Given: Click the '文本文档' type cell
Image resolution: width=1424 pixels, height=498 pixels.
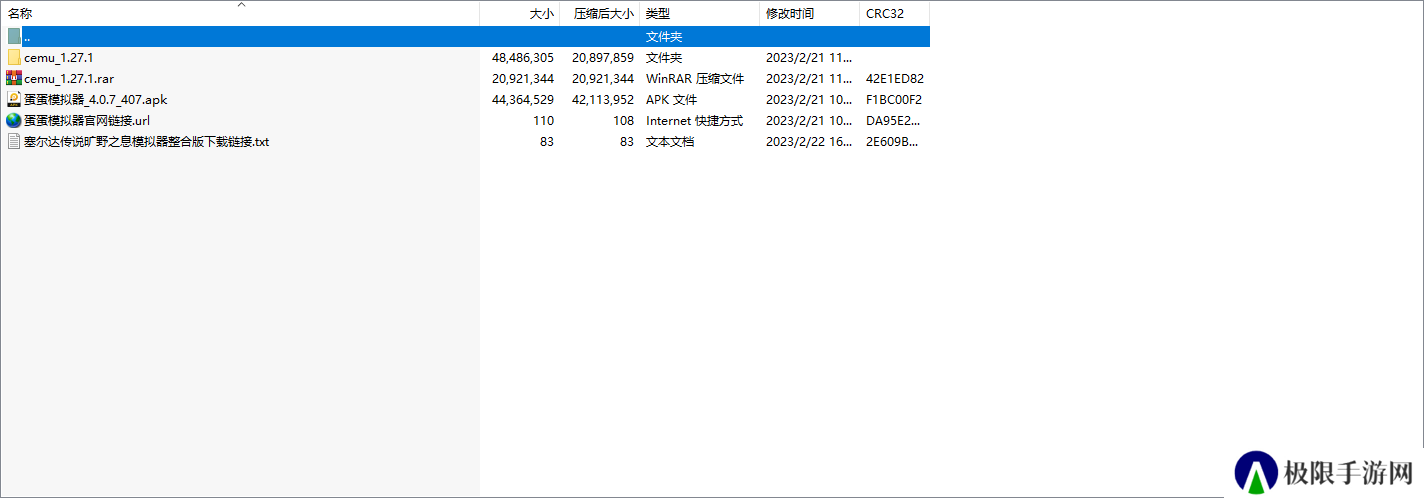Looking at the screenshot, I should (x=670, y=141).
